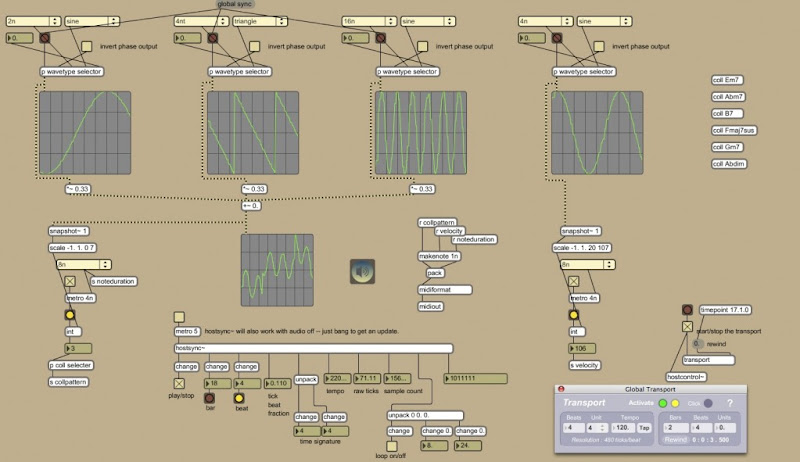Toggle the box above metro 5

pos(179,317)
